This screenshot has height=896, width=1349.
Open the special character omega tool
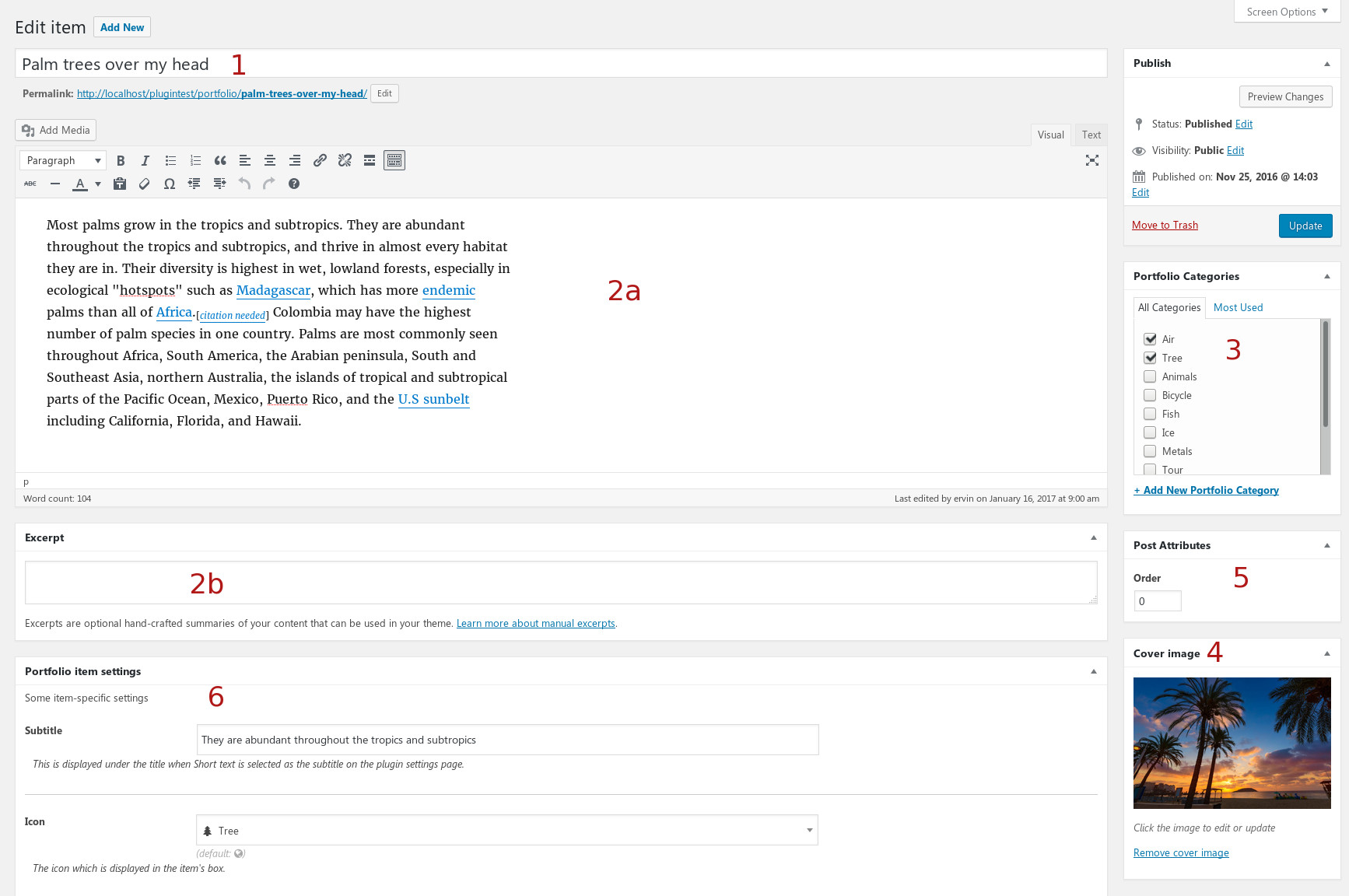[170, 184]
